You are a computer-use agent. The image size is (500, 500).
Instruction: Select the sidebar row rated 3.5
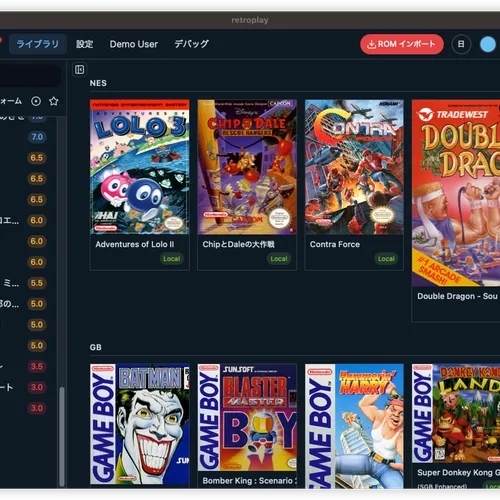[28, 366]
